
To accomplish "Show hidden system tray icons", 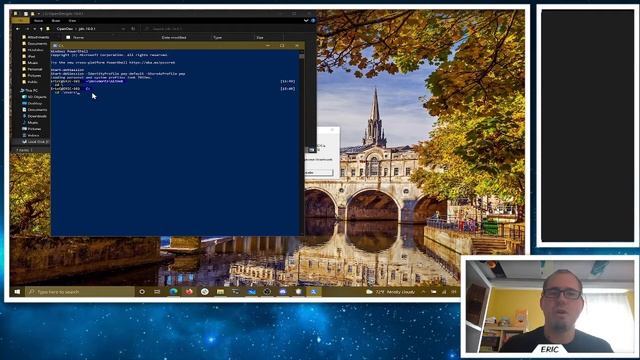I will (x=423, y=292).
